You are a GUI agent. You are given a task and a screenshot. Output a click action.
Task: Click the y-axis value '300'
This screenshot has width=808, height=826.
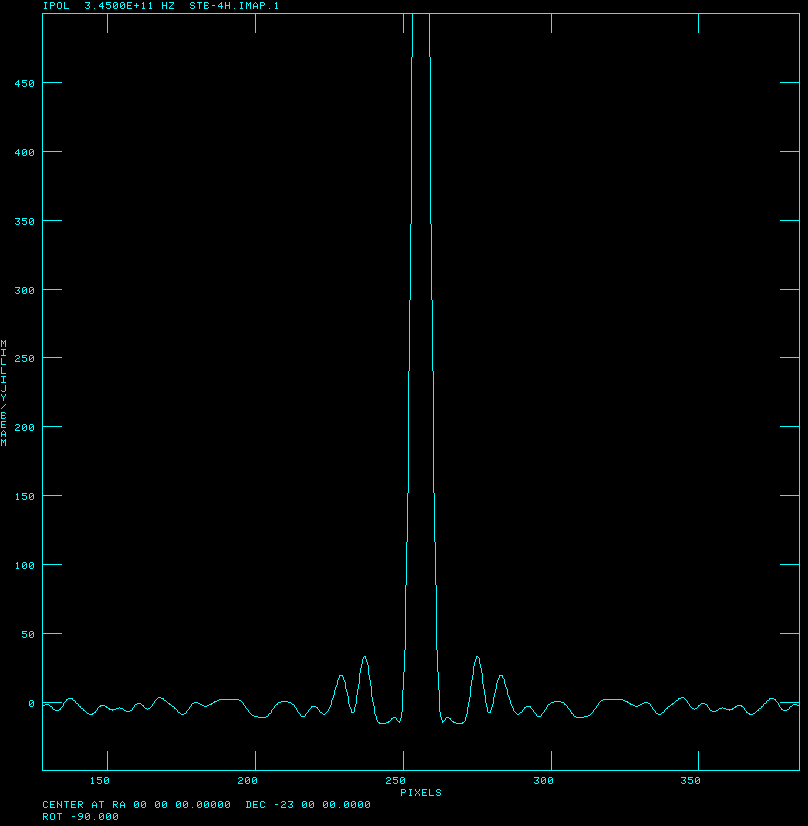(x=24, y=291)
